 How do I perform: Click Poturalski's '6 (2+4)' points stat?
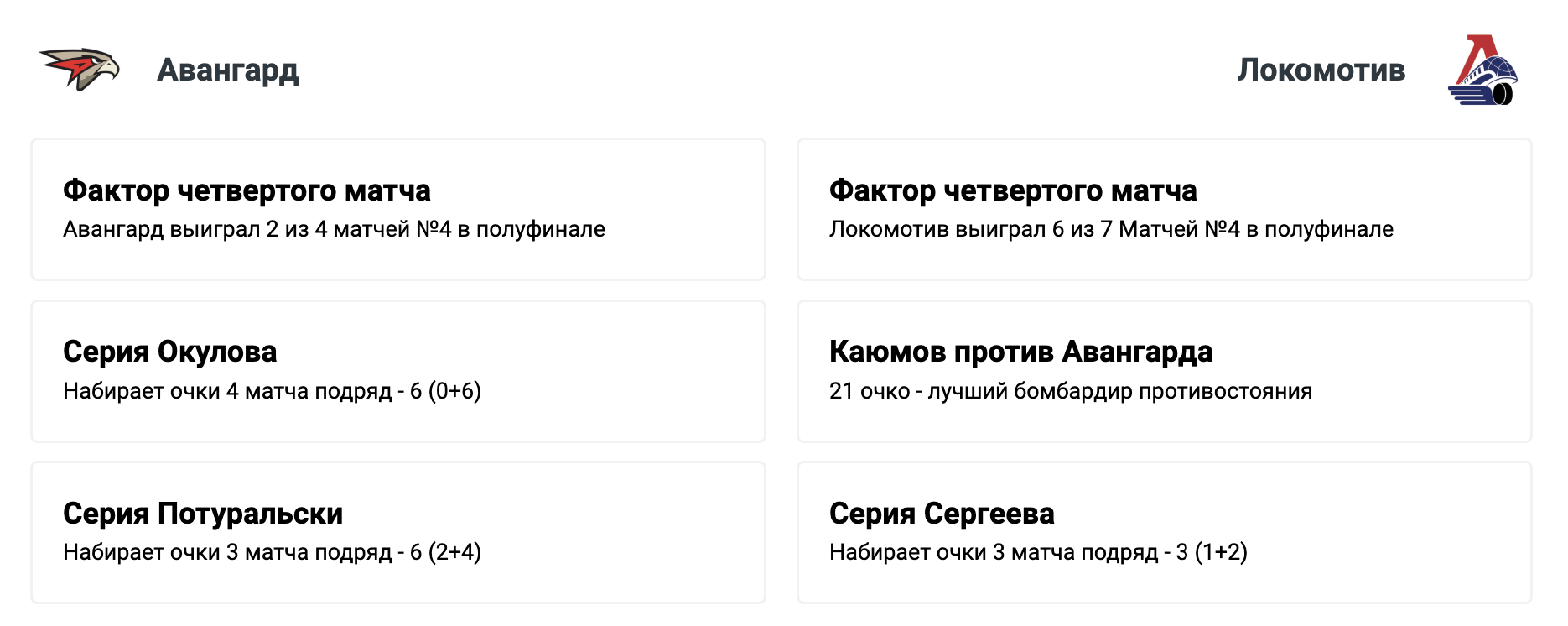445,552
